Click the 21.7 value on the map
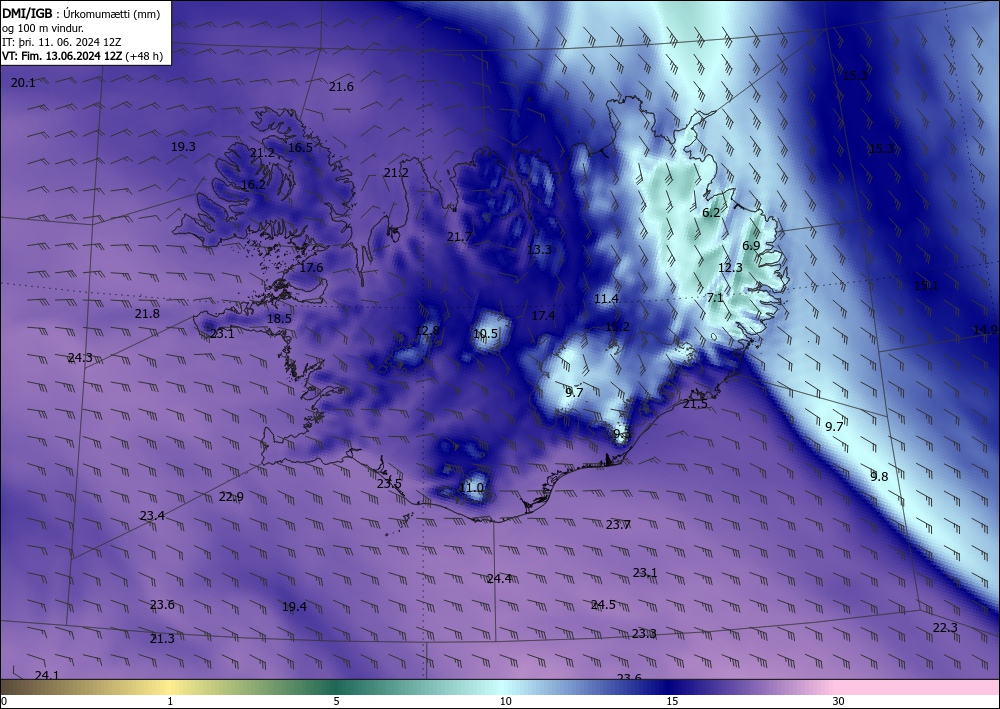 pos(459,237)
